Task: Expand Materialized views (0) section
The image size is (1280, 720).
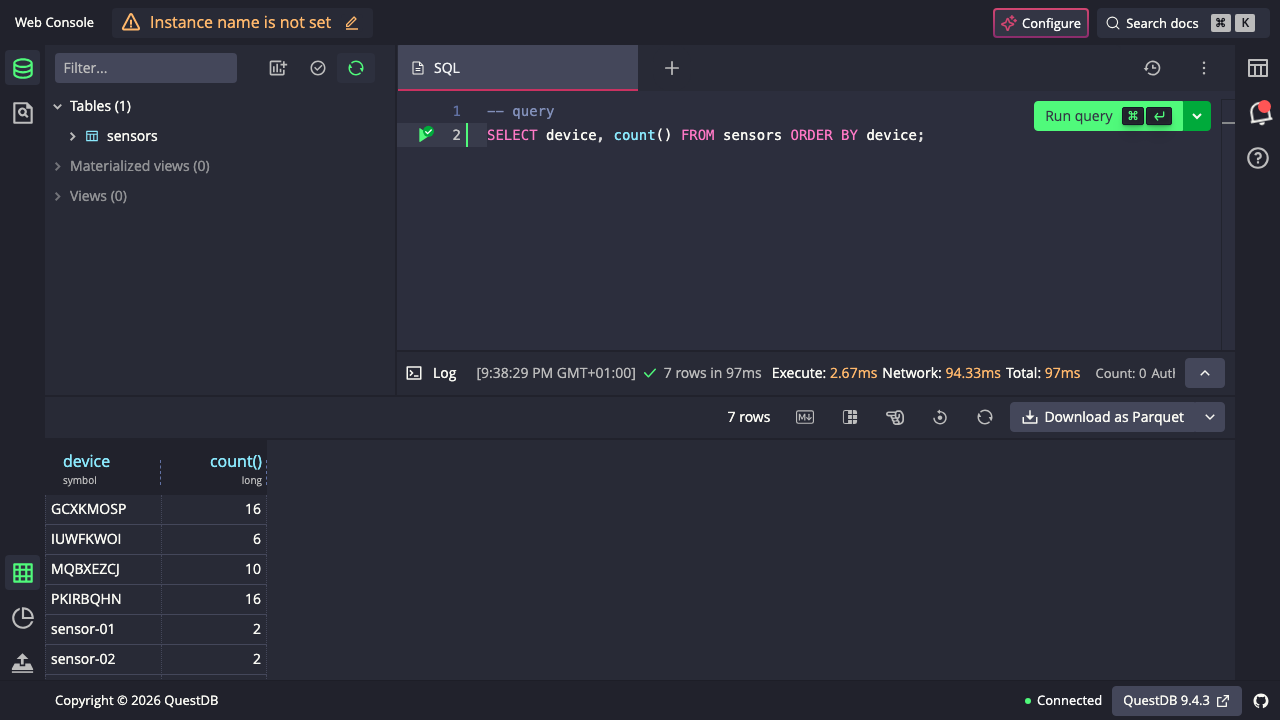Action: pyautogui.click(x=57, y=166)
